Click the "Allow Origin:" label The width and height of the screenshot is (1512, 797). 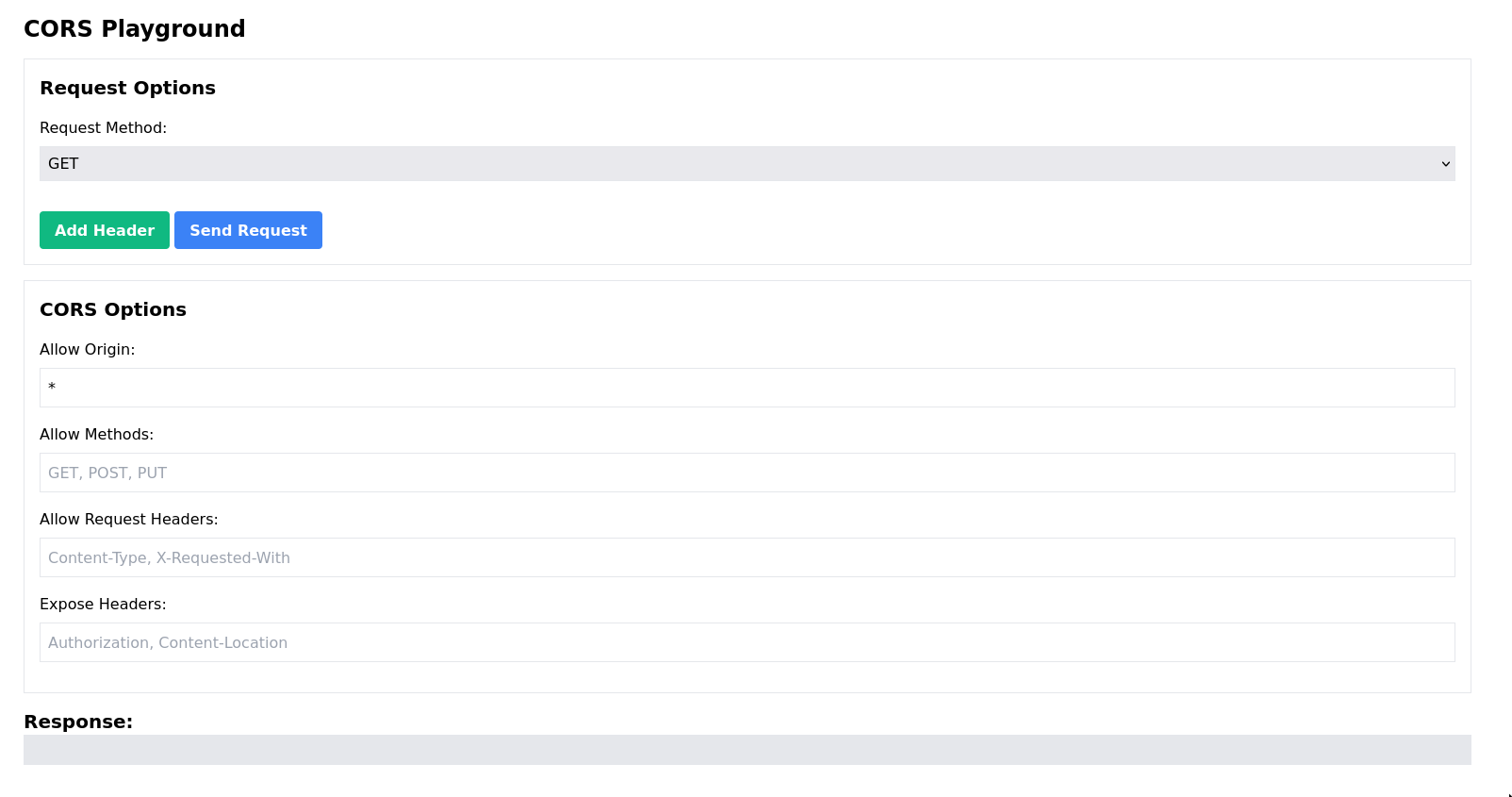coord(87,350)
